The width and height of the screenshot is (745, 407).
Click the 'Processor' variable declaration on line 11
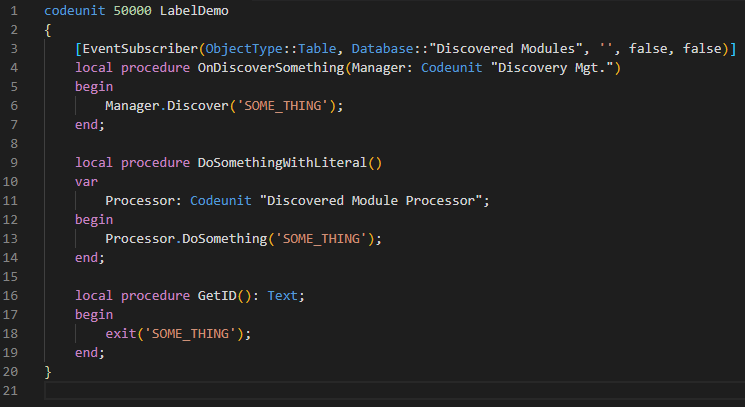(x=140, y=200)
